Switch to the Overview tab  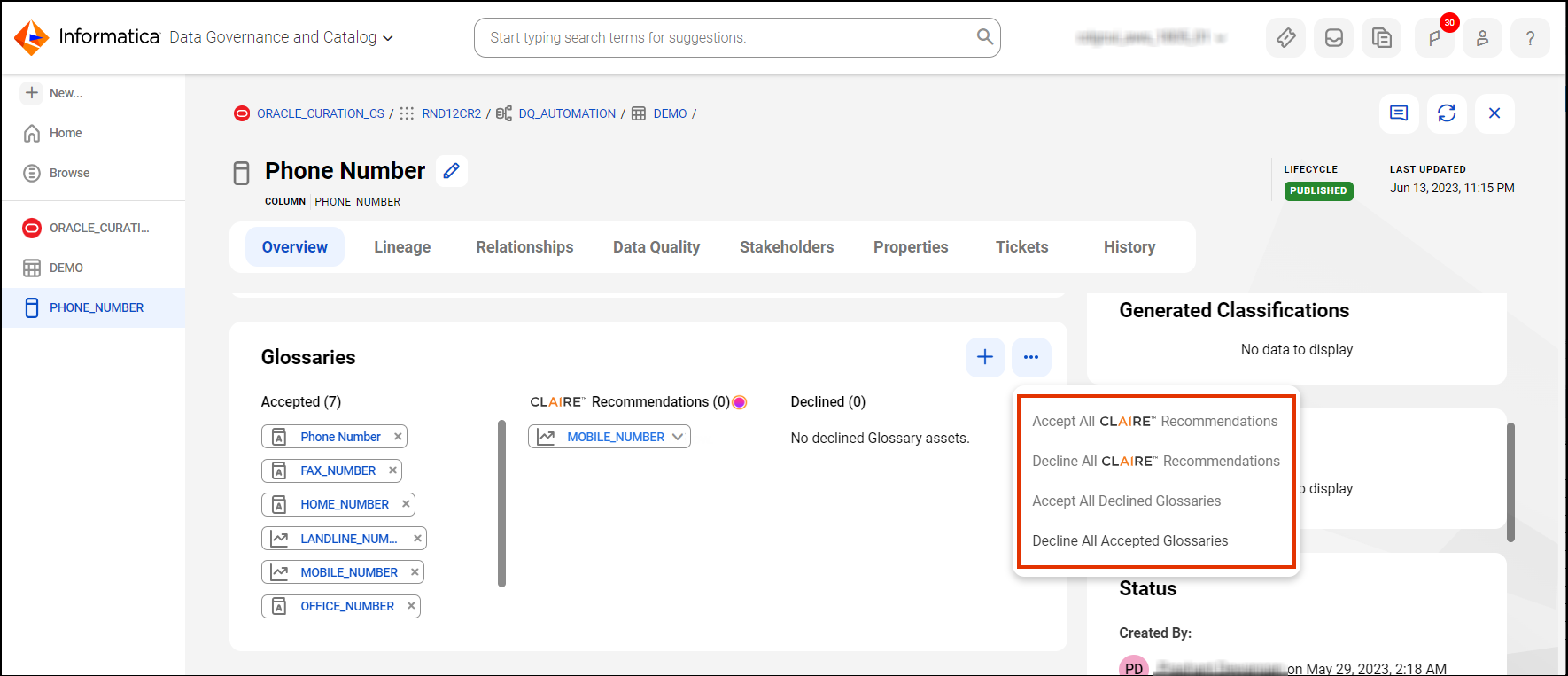click(294, 247)
